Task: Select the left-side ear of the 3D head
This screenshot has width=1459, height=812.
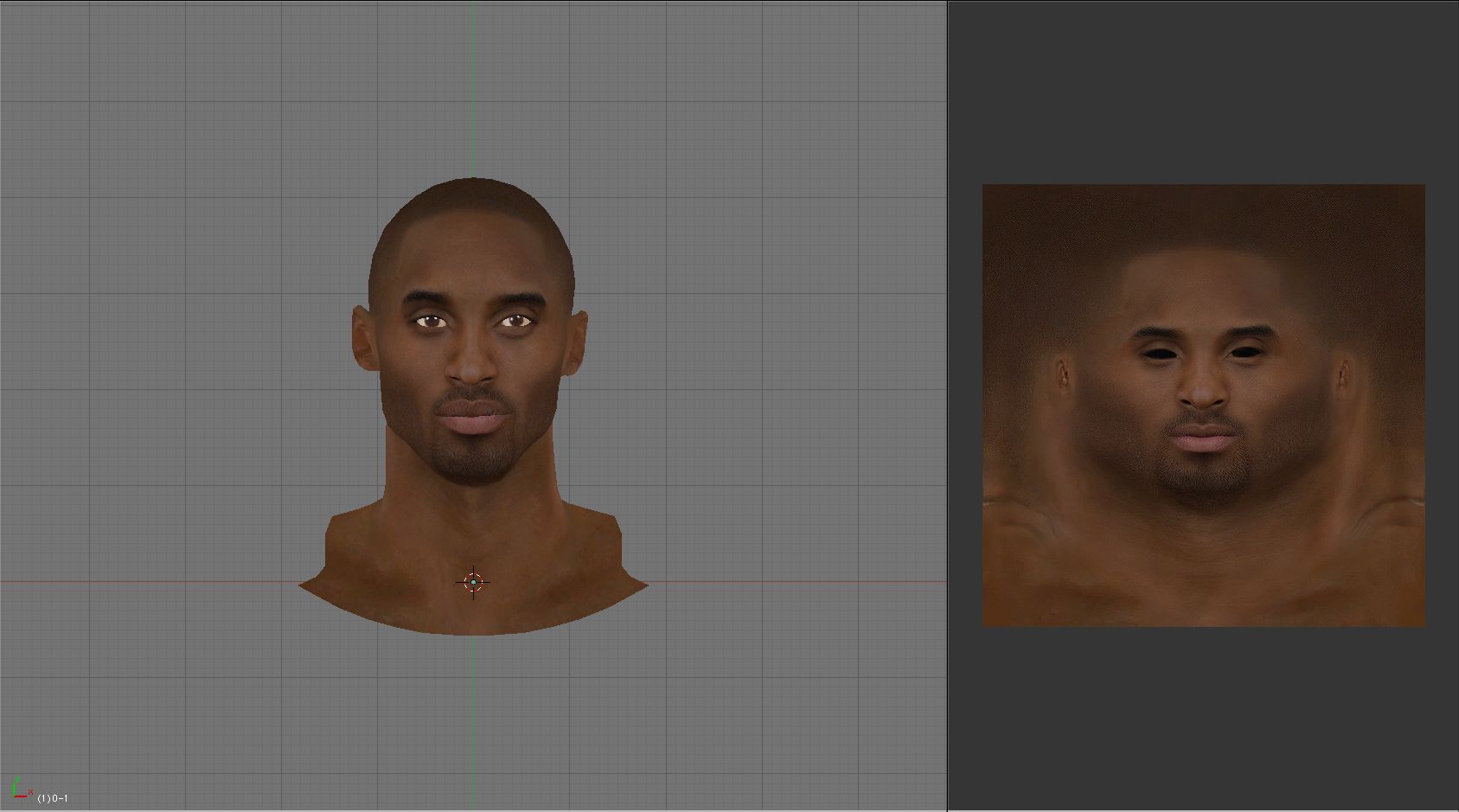Action: point(362,340)
